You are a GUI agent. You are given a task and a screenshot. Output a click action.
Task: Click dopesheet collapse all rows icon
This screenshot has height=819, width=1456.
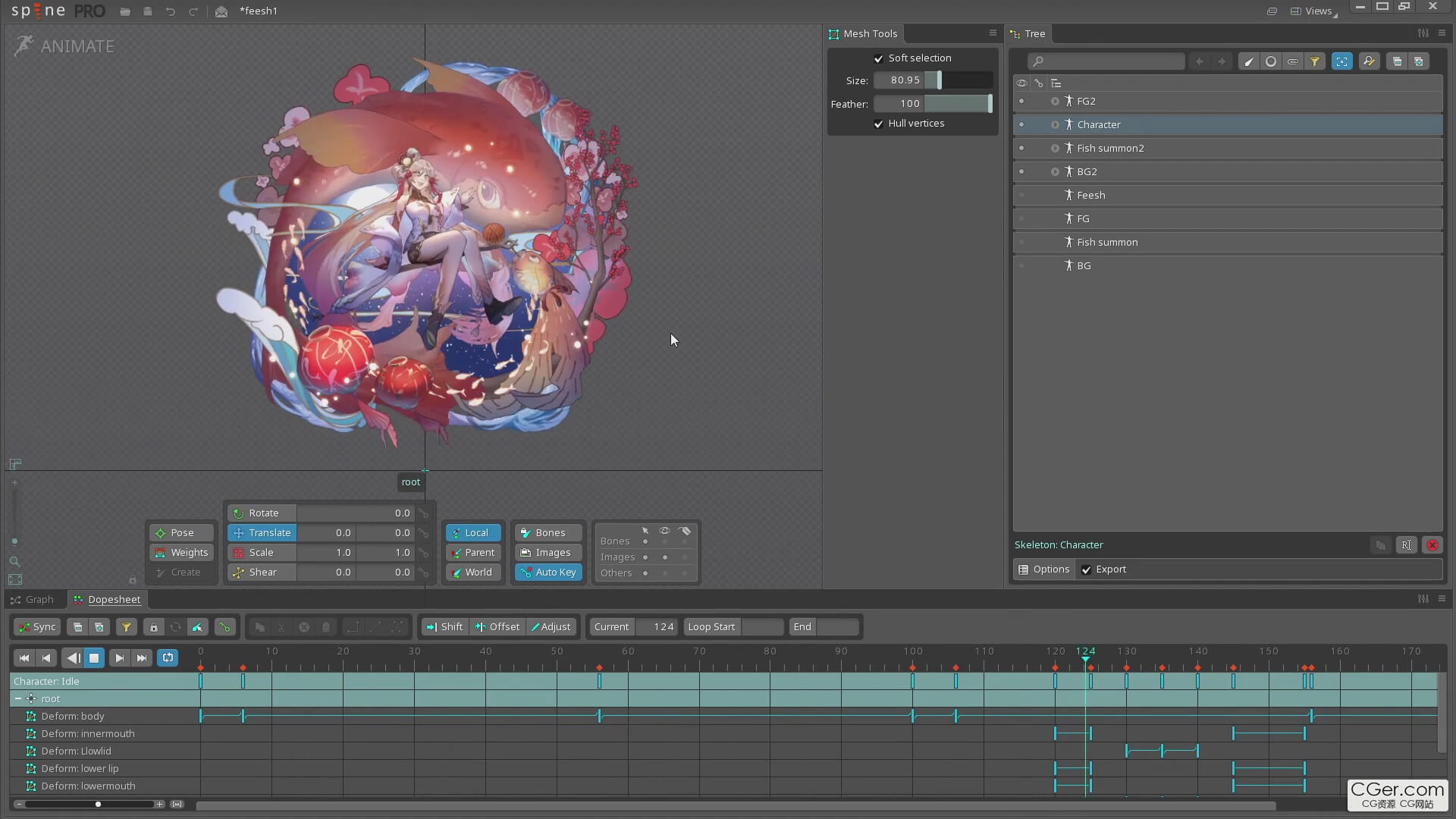tap(77, 627)
